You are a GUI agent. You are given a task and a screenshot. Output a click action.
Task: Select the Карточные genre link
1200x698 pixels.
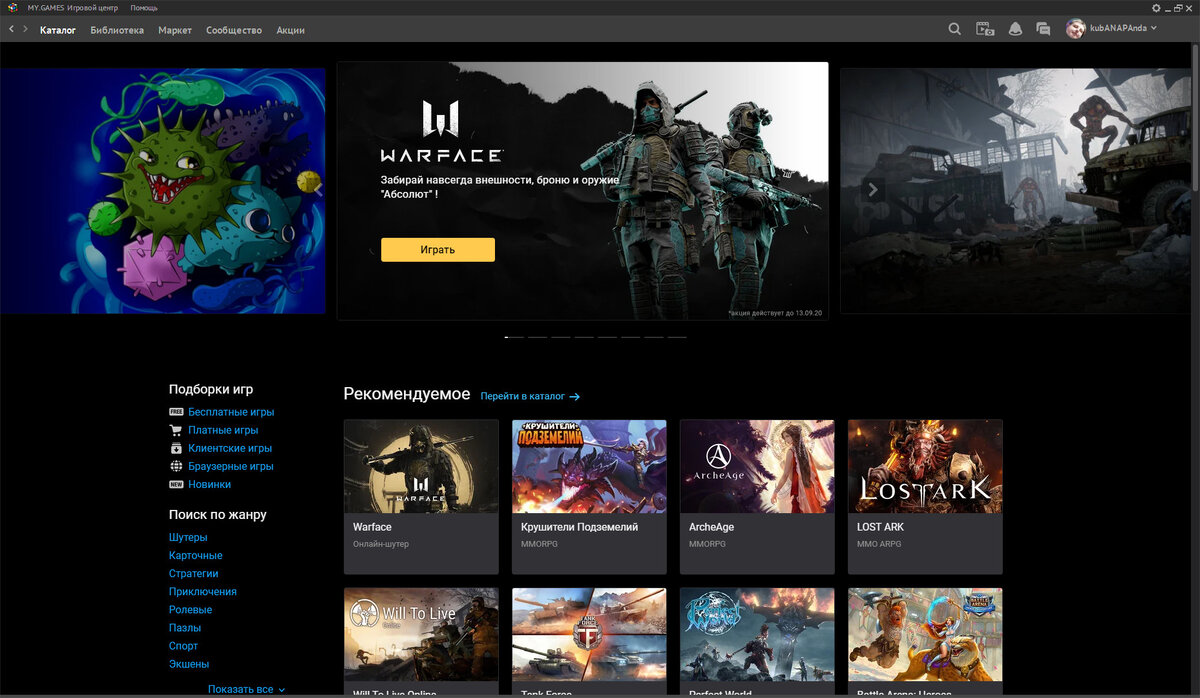click(196, 555)
